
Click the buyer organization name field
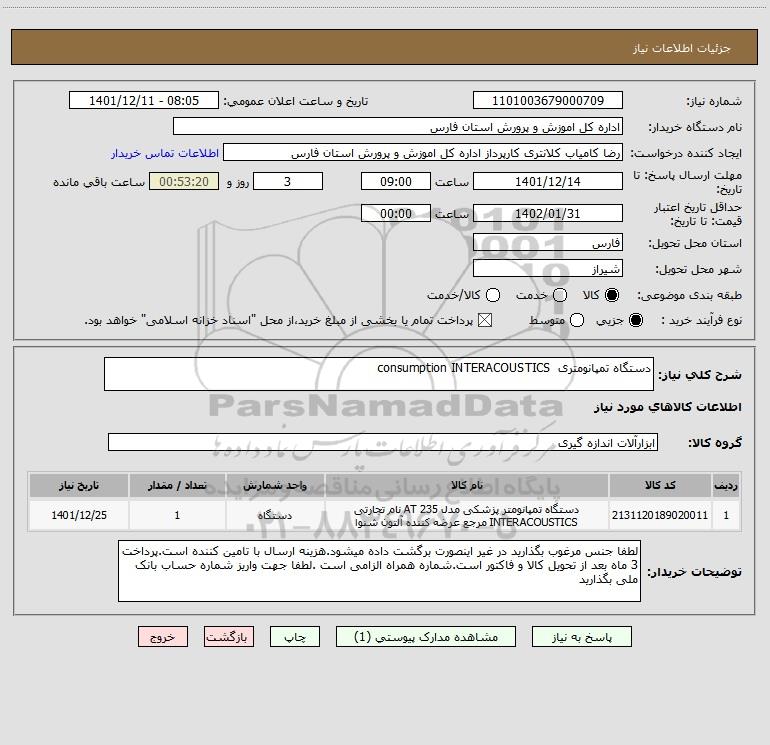[398, 127]
